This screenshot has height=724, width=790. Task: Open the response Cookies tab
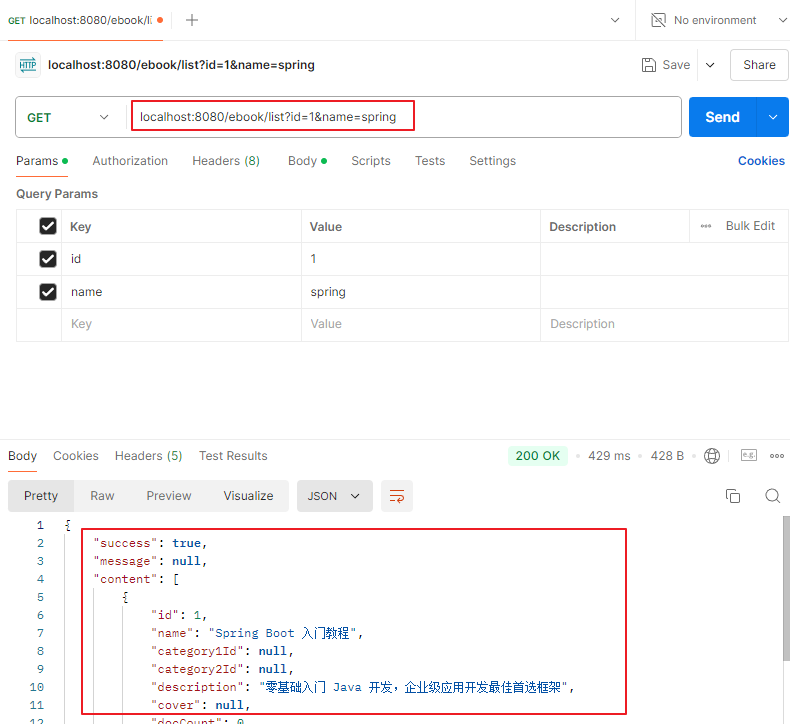coord(76,456)
